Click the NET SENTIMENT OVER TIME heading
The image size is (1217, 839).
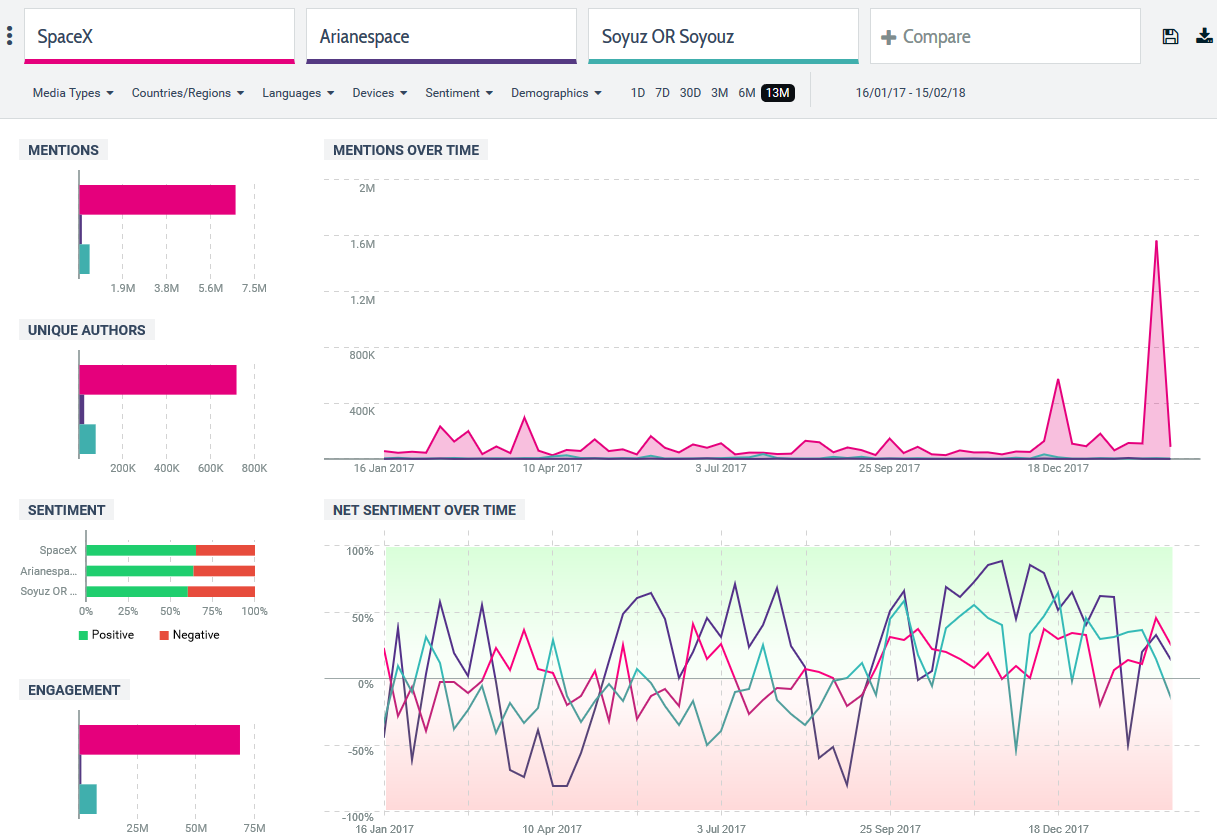coord(425,510)
